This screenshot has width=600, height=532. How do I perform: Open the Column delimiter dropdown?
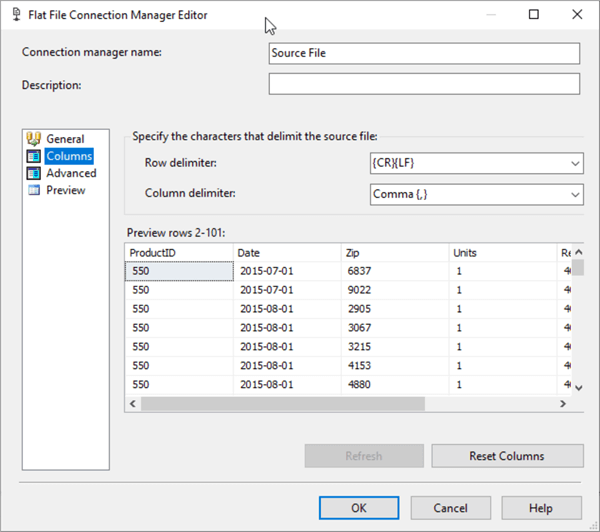click(x=574, y=194)
